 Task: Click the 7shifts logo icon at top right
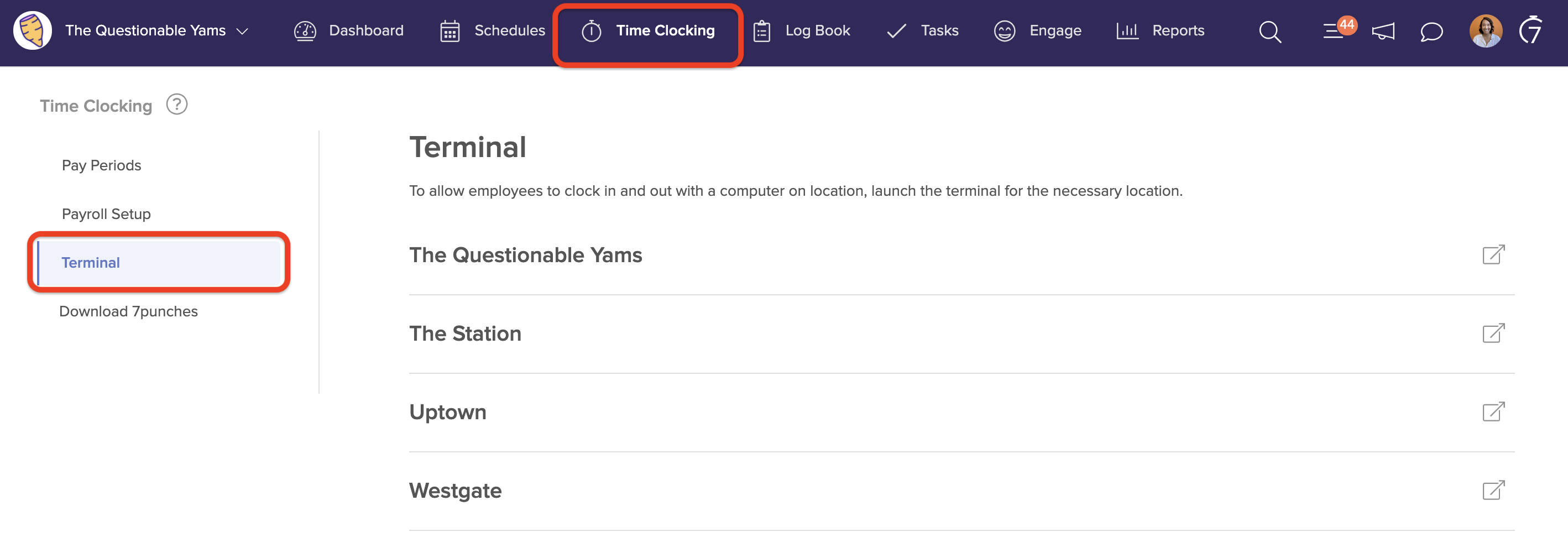[1530, 30]
